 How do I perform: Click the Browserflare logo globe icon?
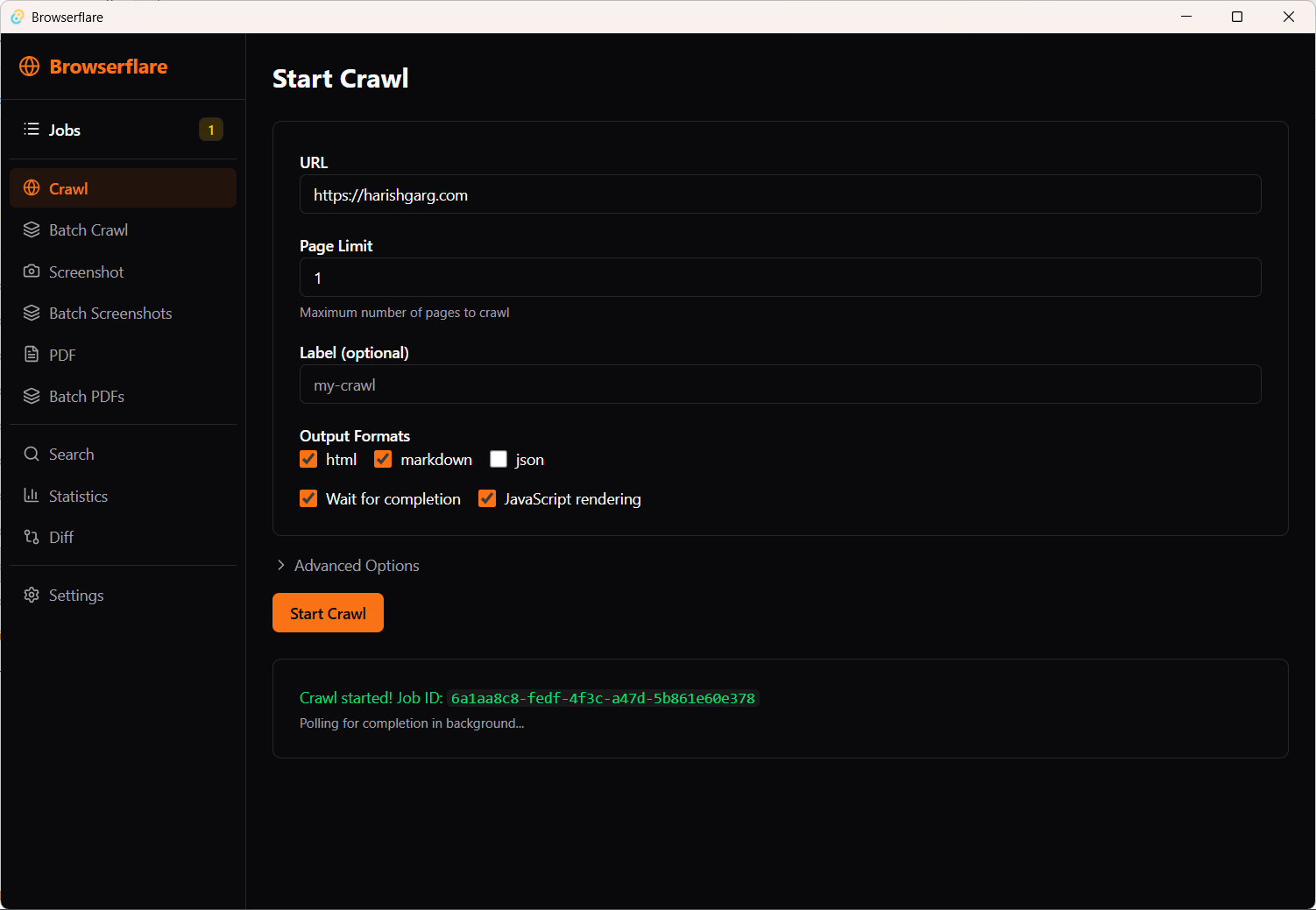click(x=29, y=66)
